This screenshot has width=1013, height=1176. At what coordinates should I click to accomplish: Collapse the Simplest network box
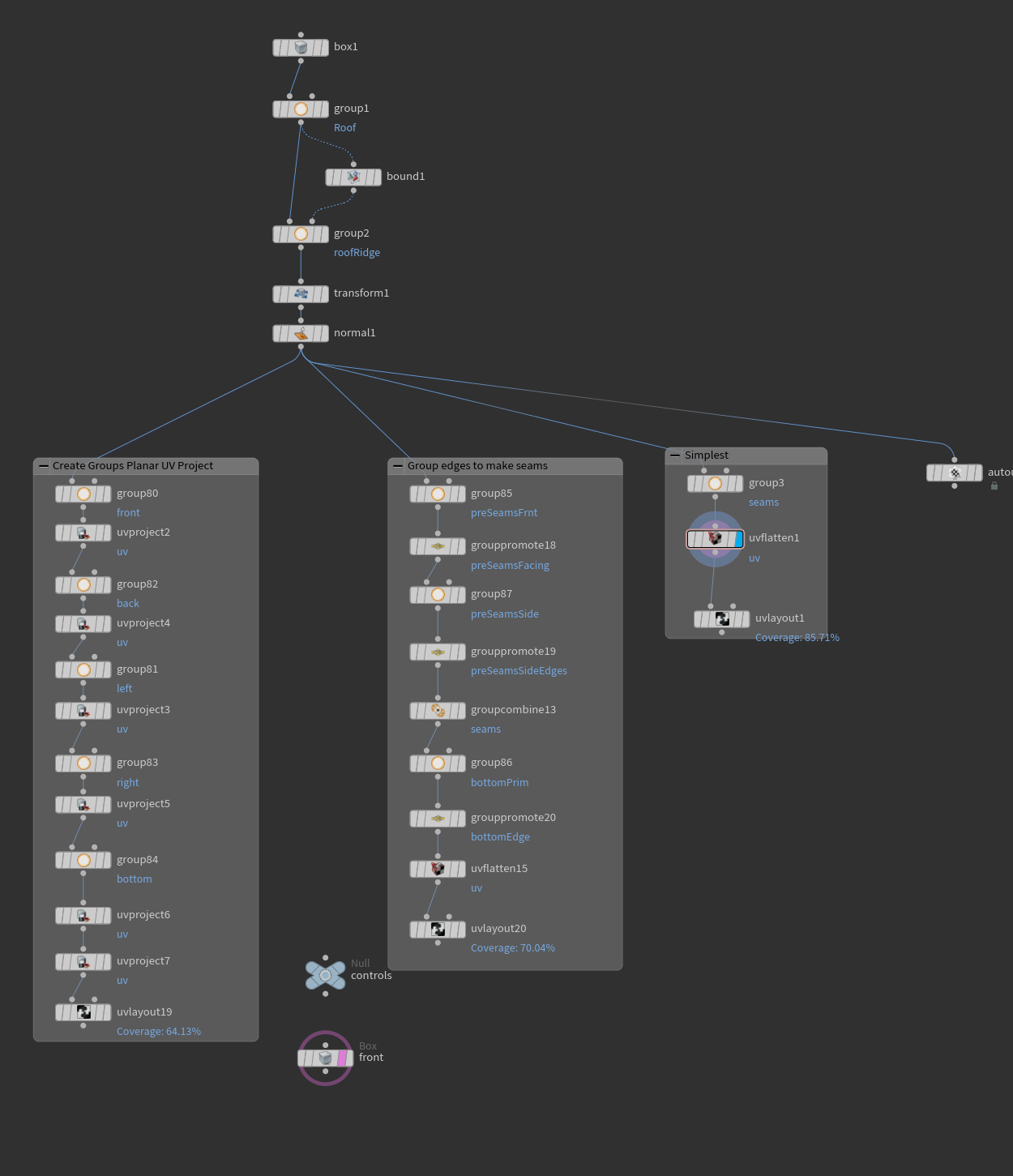click(x=675, y=455)
